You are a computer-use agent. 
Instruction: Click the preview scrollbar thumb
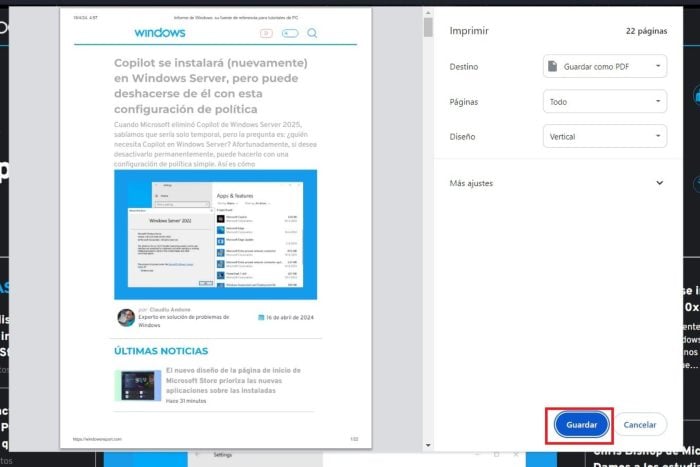pyautogui.click(x=428, y=27)
